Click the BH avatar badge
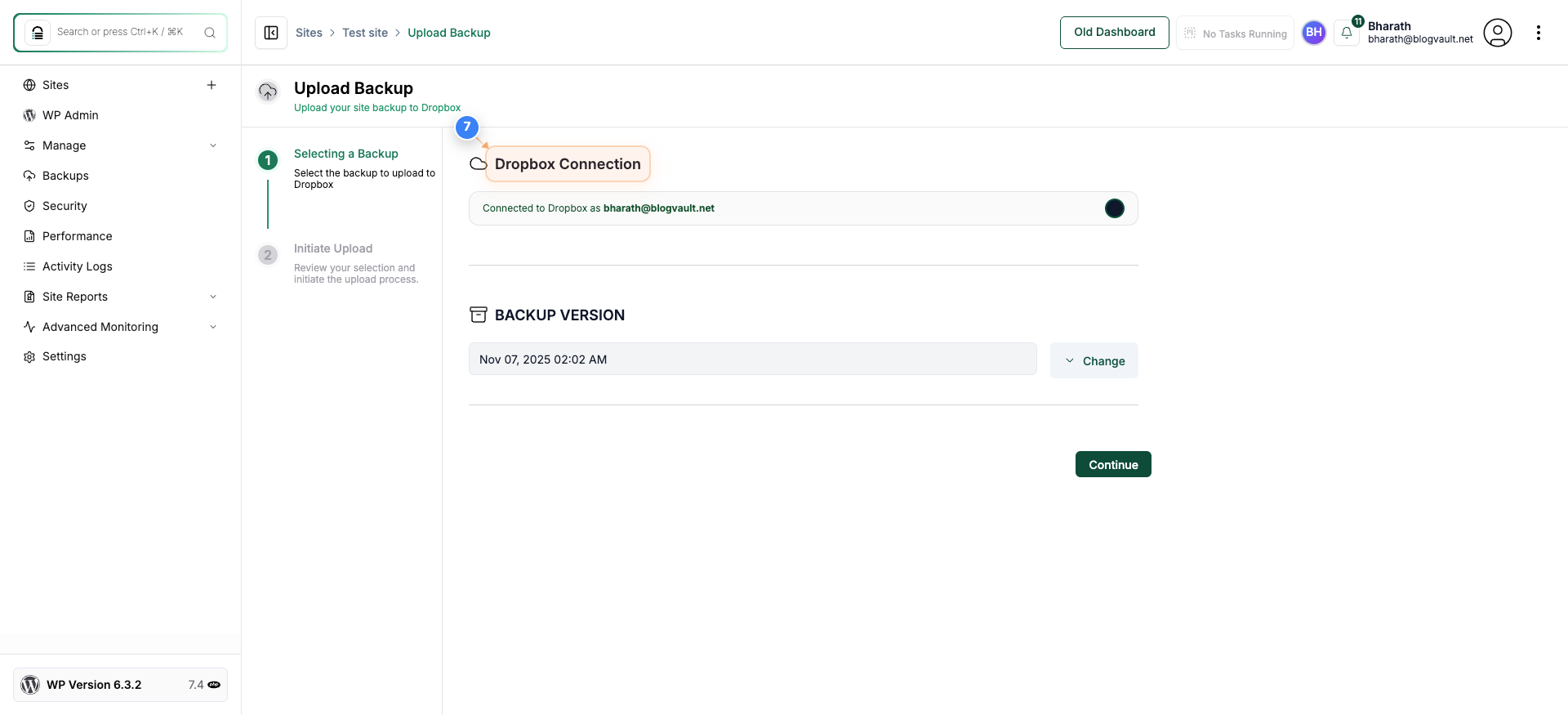The image size is (1568, 715). (1314, 33)
